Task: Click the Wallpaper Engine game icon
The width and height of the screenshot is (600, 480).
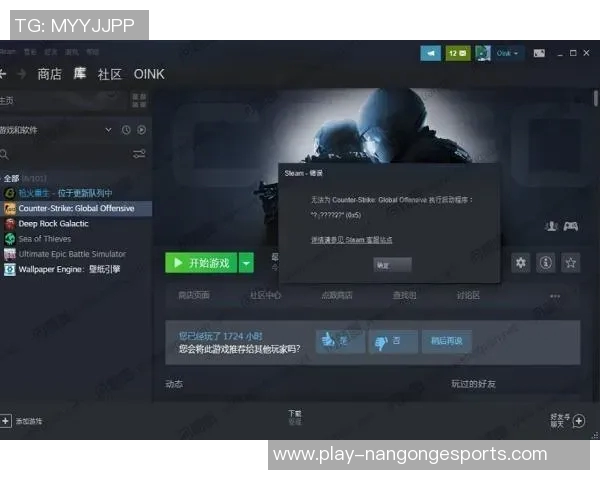Action: 10,269
